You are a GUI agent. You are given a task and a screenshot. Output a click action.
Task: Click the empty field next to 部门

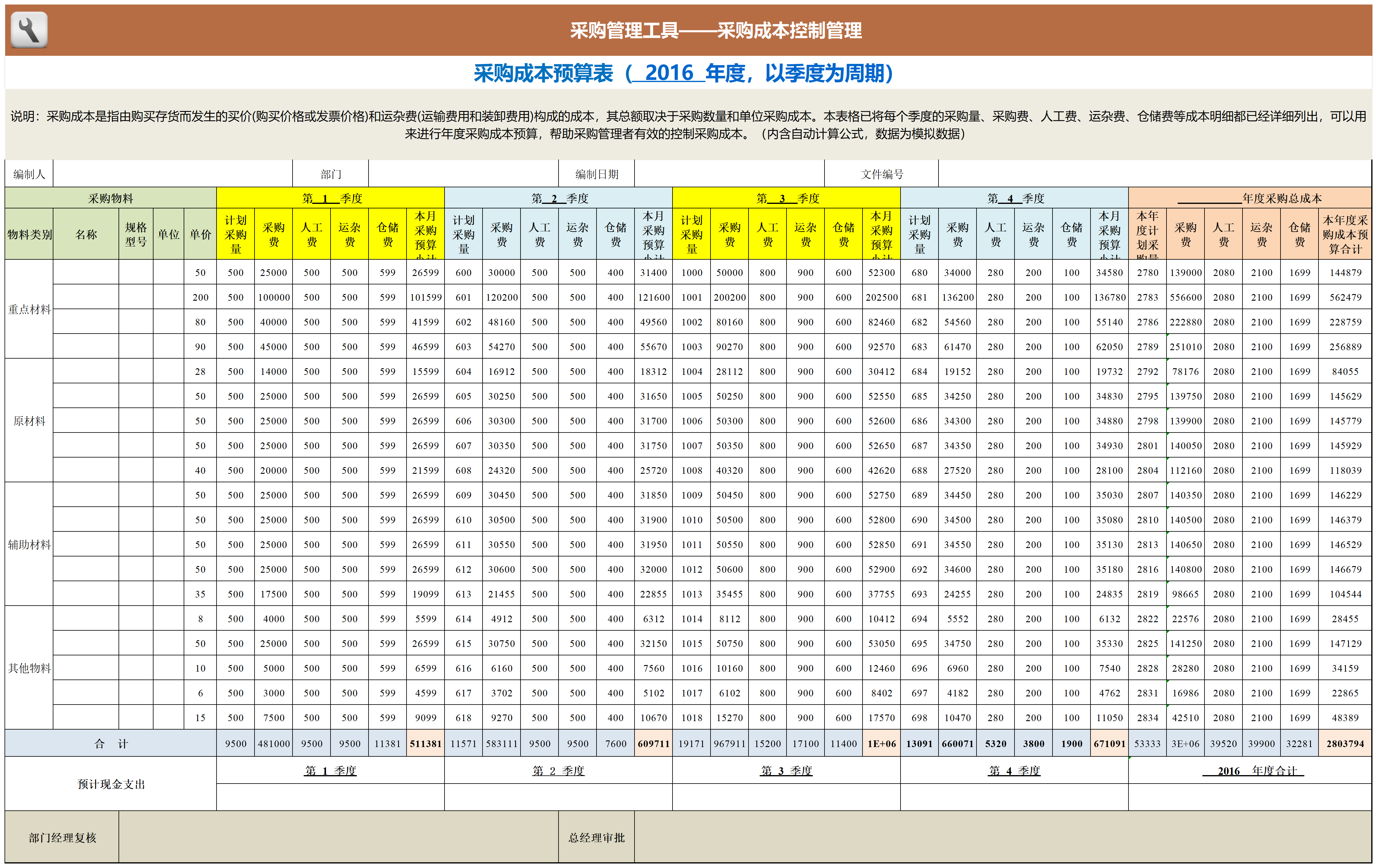click(x=463, y=174)
